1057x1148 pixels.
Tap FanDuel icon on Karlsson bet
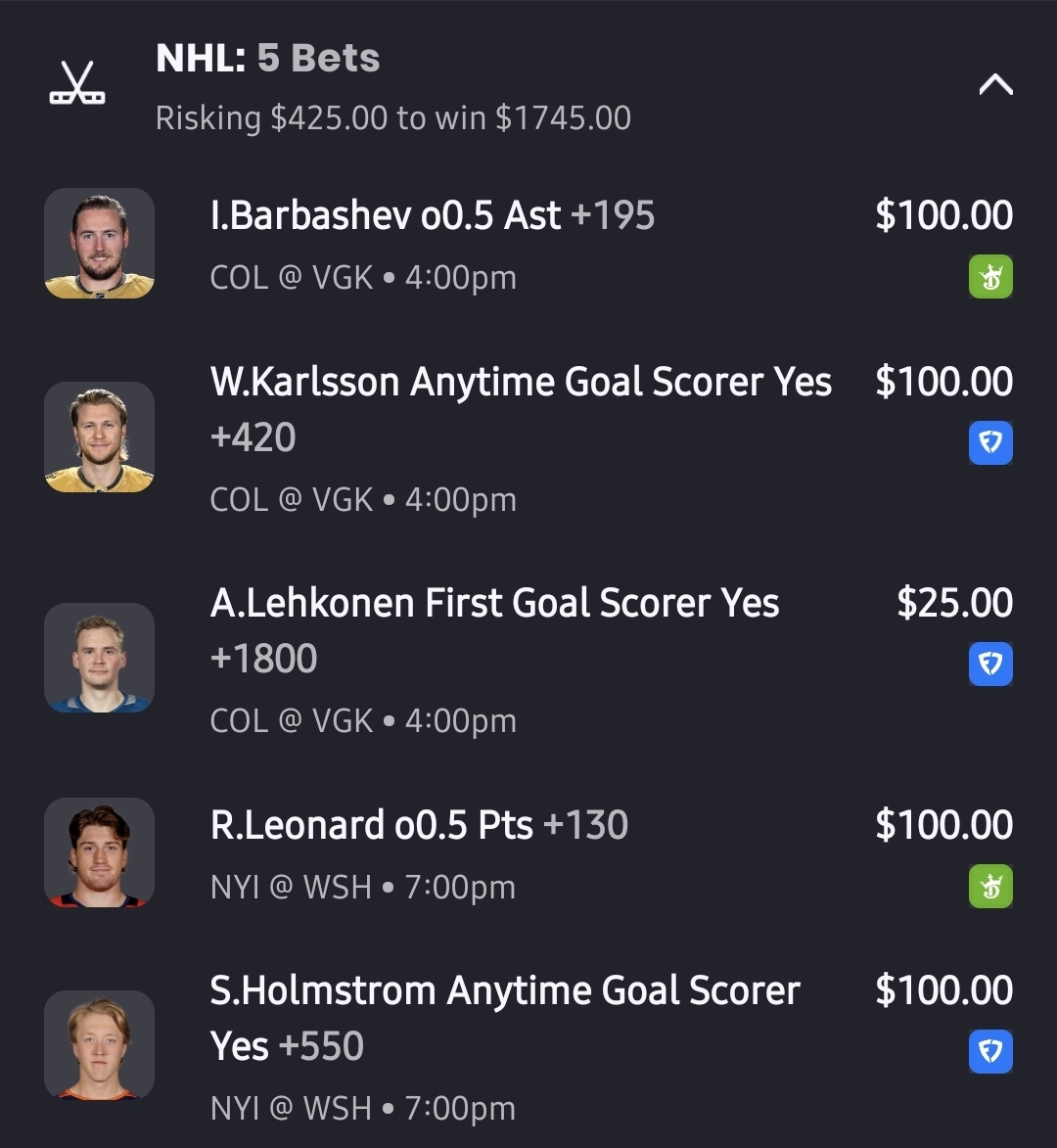990,443
